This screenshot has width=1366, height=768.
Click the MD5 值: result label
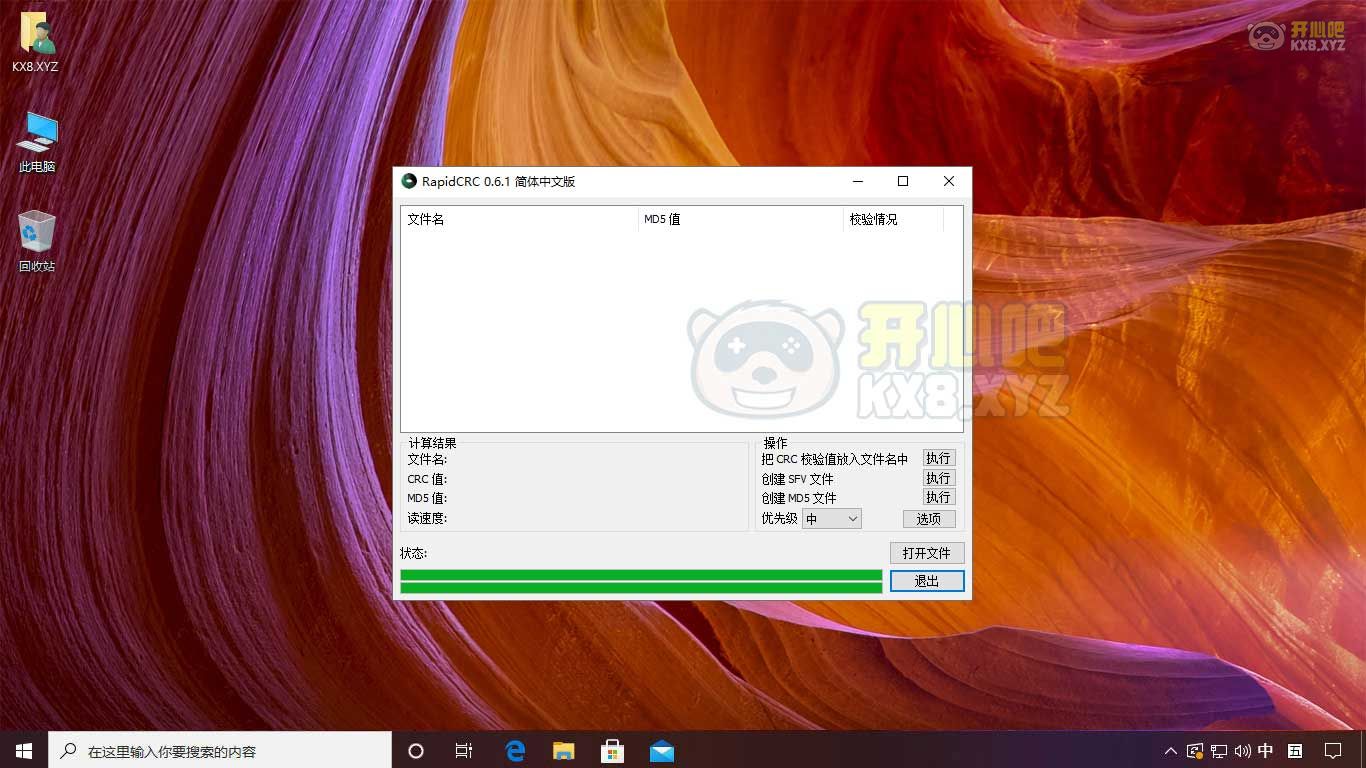coord(427,498)
